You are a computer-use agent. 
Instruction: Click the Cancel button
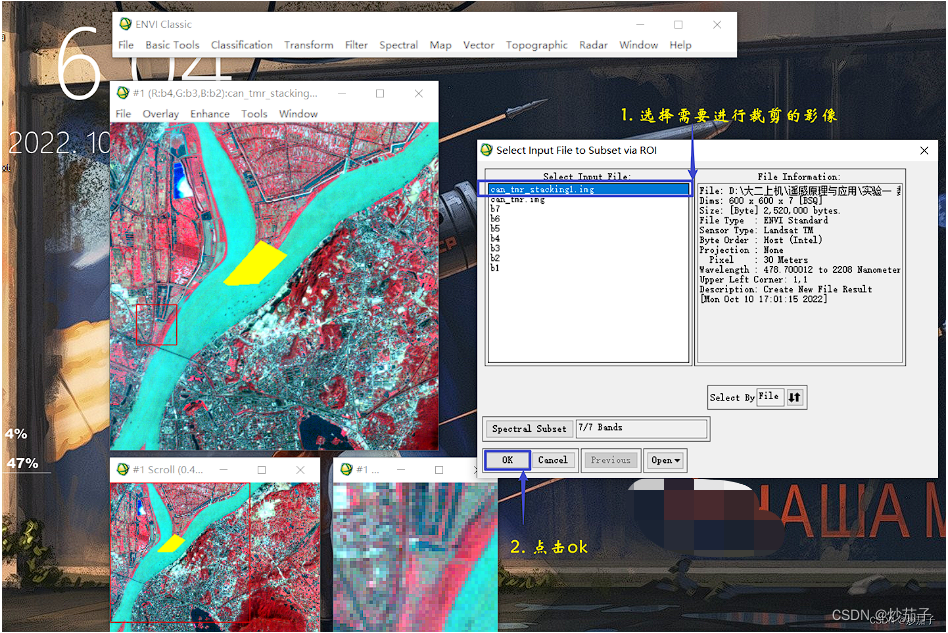(553, 460)
